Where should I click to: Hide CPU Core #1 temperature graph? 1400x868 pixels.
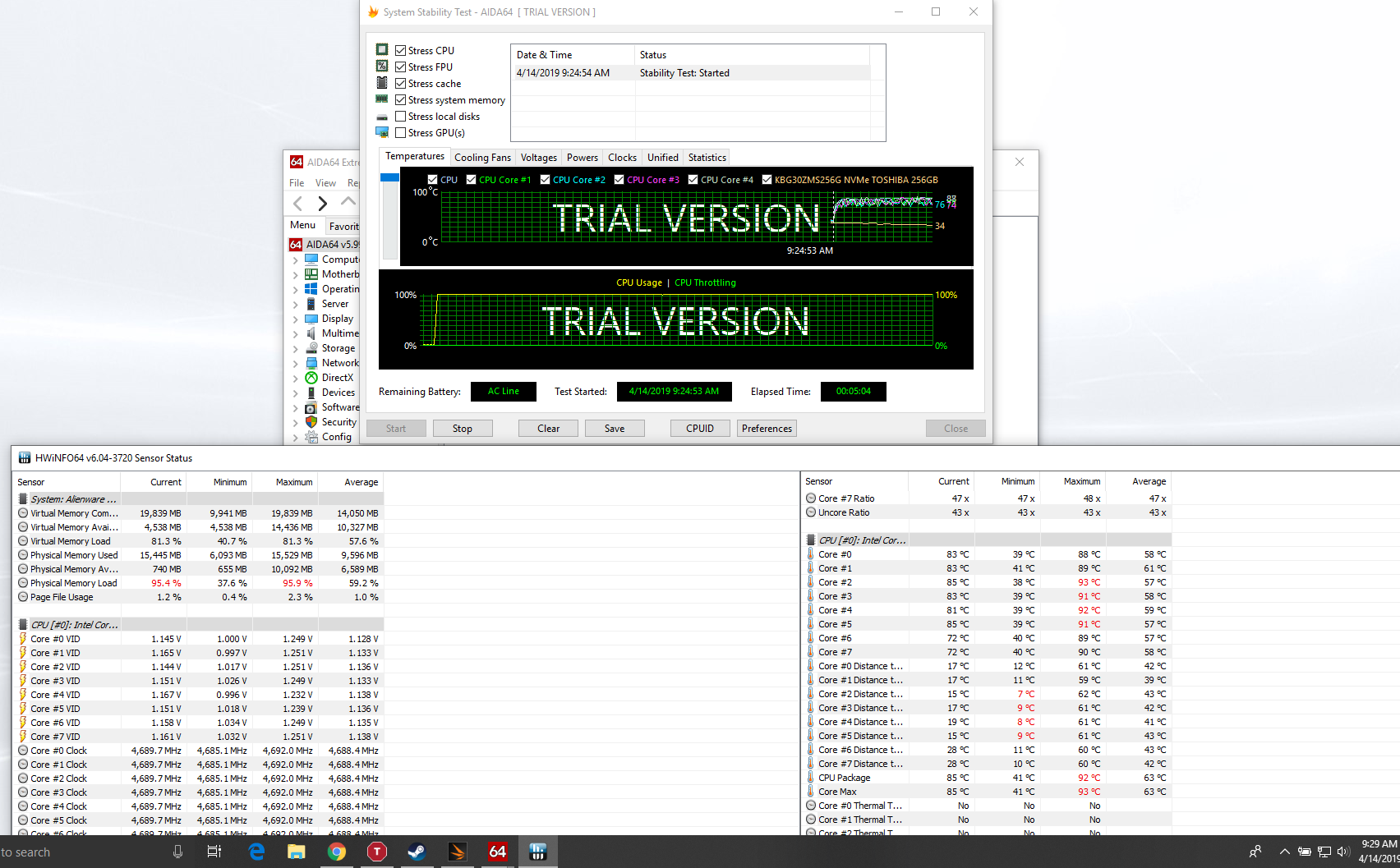[x=472, y=180]
